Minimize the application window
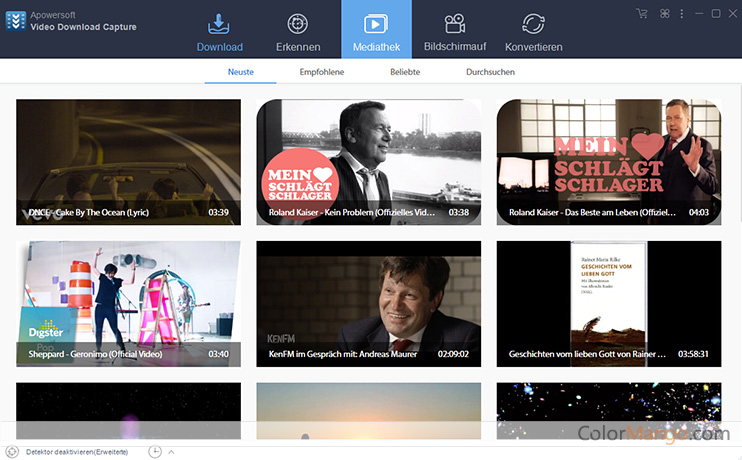Screen dimensions: 742x460 point(699,14)
